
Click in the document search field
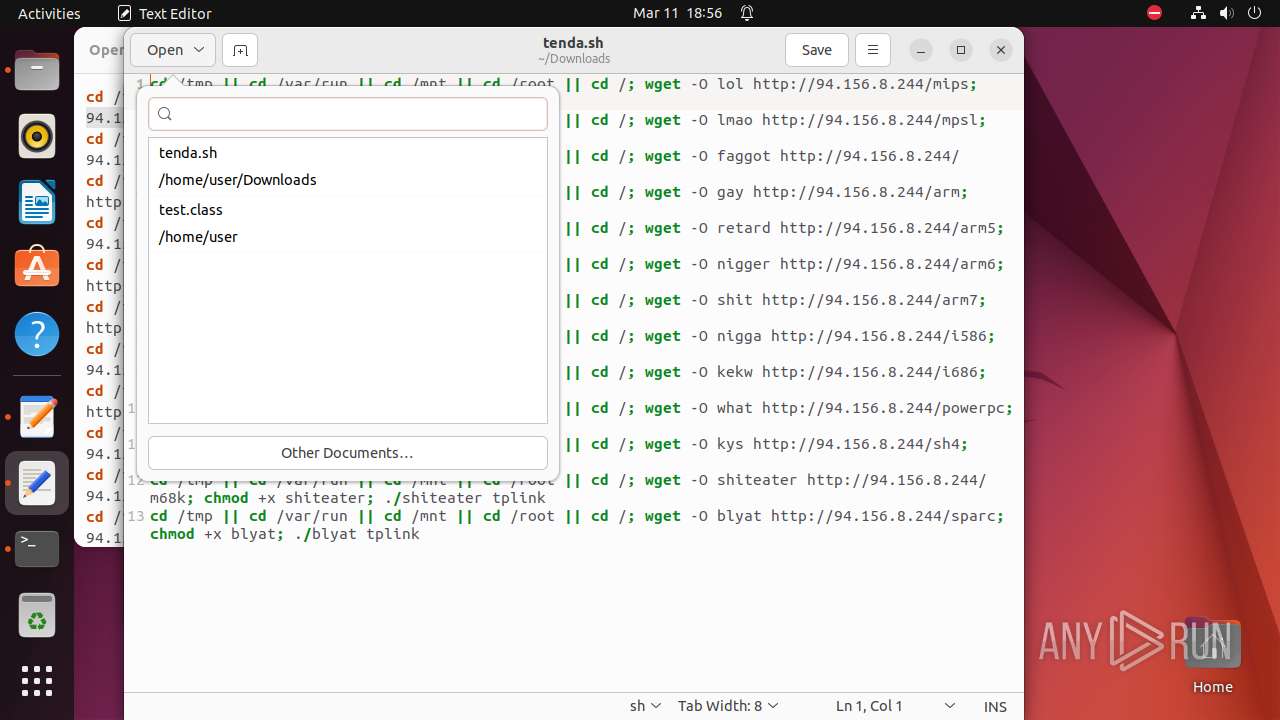point(348,114)
